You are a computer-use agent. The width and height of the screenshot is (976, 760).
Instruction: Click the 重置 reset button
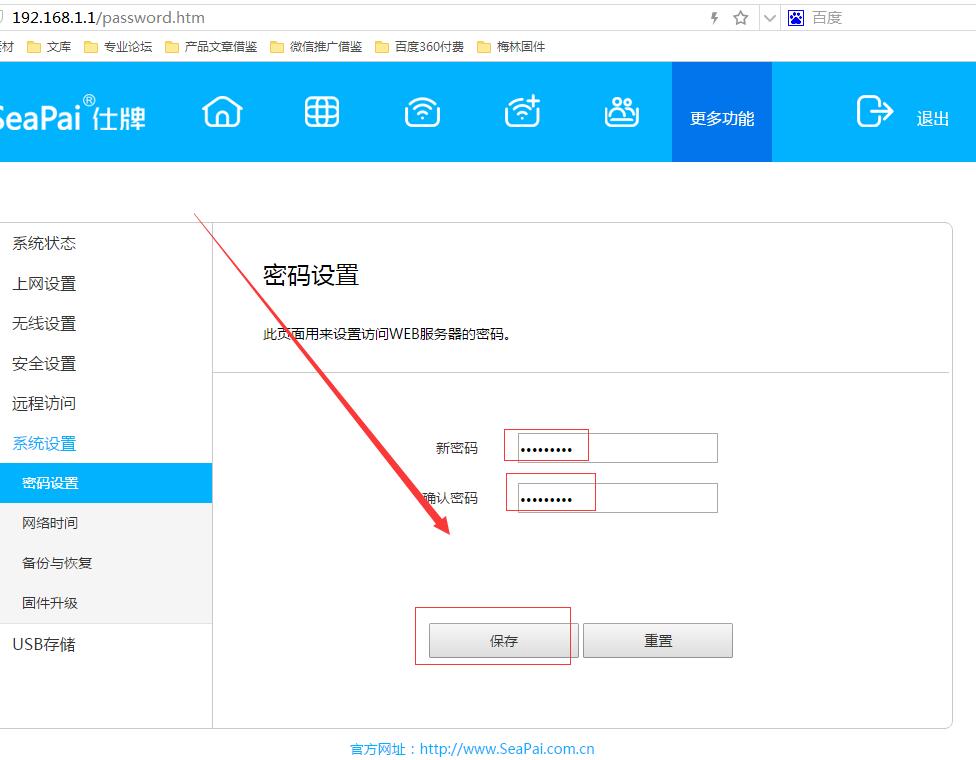(x=658, y=640)
